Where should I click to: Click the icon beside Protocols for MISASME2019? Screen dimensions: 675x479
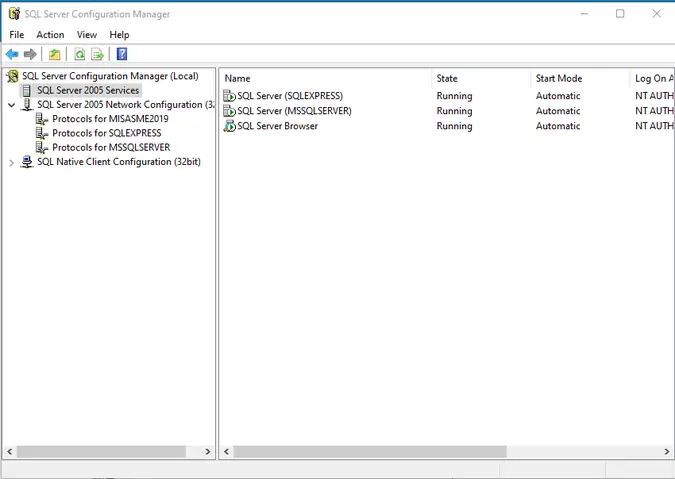pos(42,119)
